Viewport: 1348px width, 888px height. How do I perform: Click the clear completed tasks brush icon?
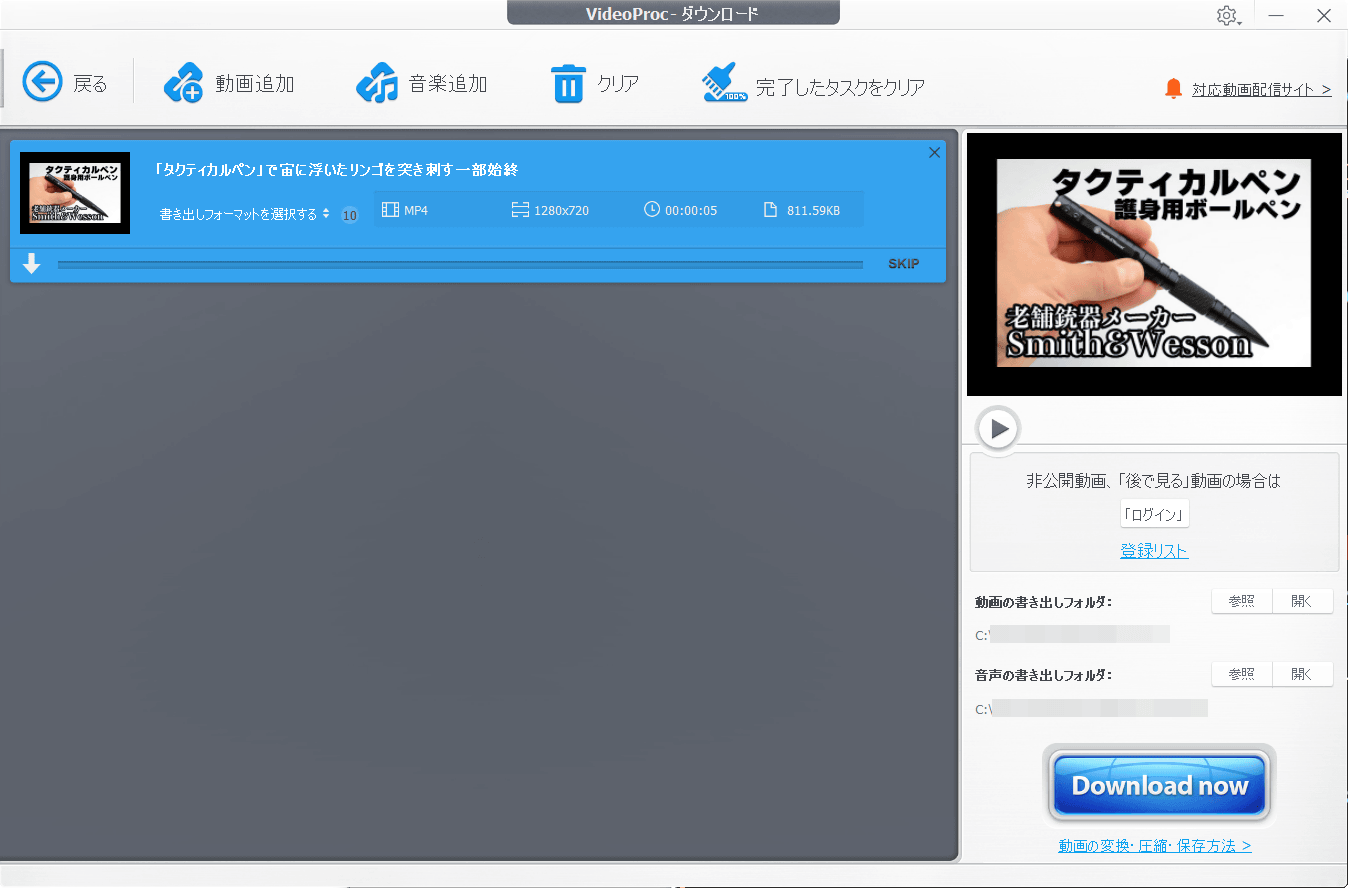pyautogui.click(x=724, y=84)
